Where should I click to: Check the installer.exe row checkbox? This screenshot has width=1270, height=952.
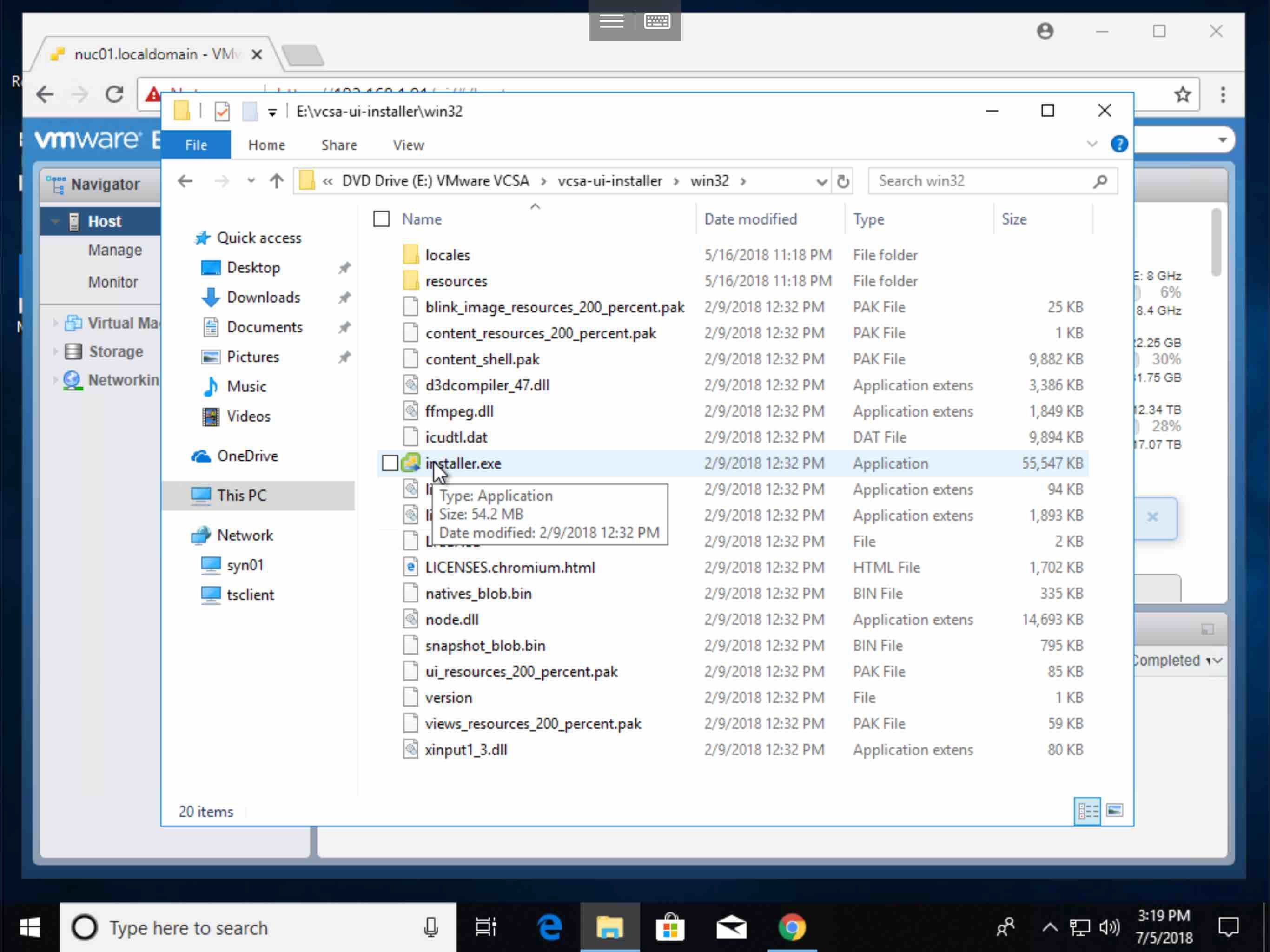pos(390,463)
